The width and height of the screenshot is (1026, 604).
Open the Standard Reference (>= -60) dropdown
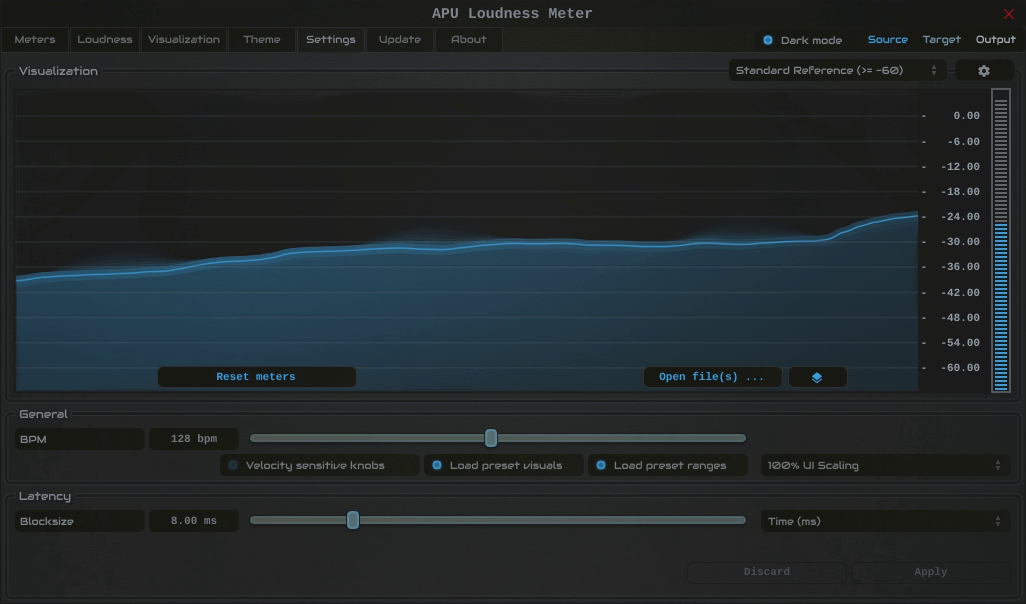tap(837, 70)
